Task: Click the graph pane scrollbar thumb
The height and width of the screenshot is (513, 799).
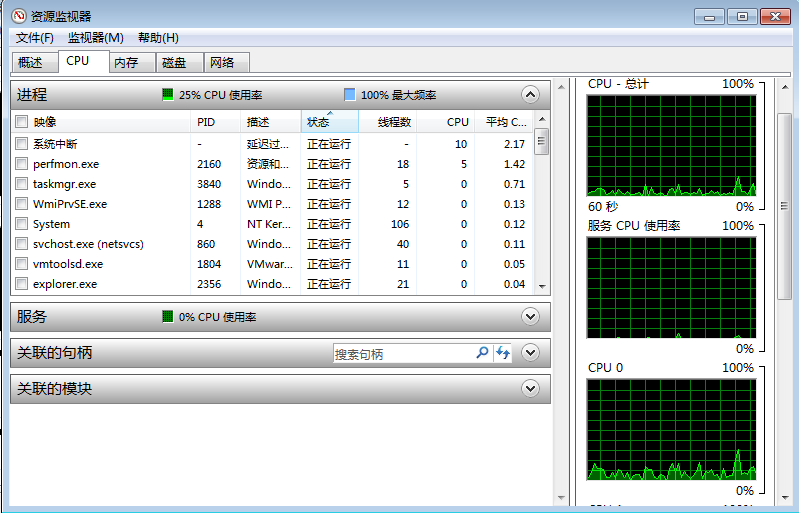Action: 785,206
